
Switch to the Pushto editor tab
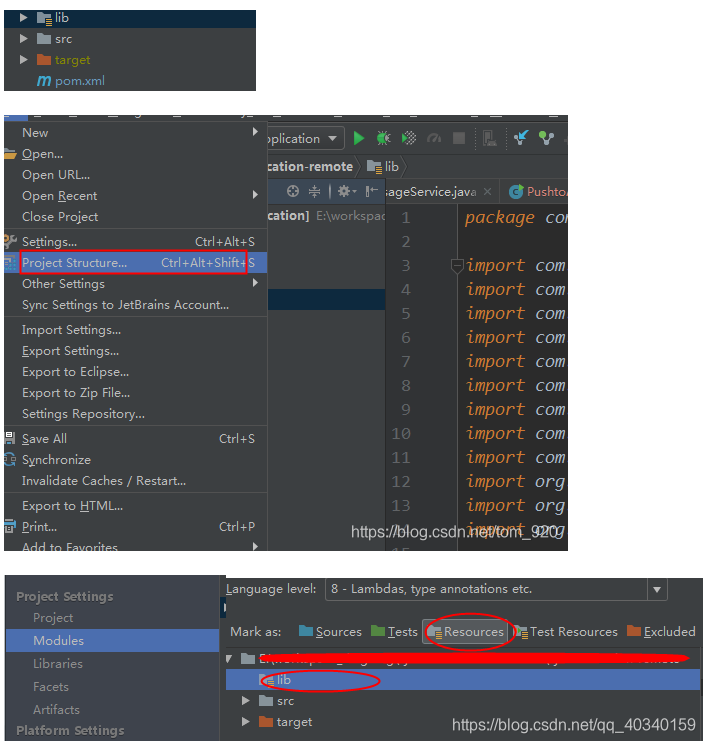[x=538, y=192]
